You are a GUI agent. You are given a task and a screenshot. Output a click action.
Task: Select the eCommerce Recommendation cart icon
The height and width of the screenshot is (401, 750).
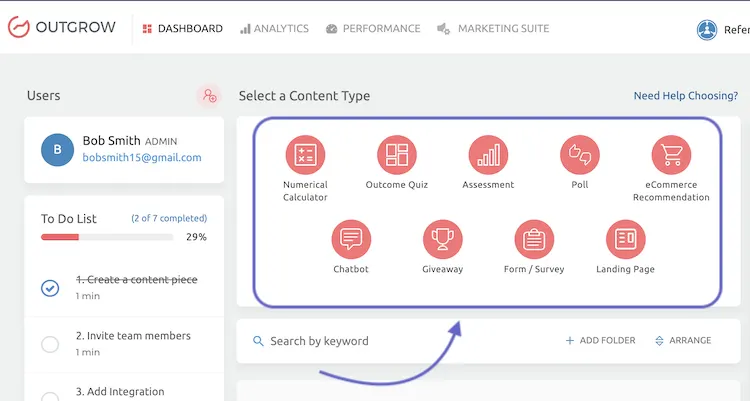pyautogui.click(x=671, y=155)
